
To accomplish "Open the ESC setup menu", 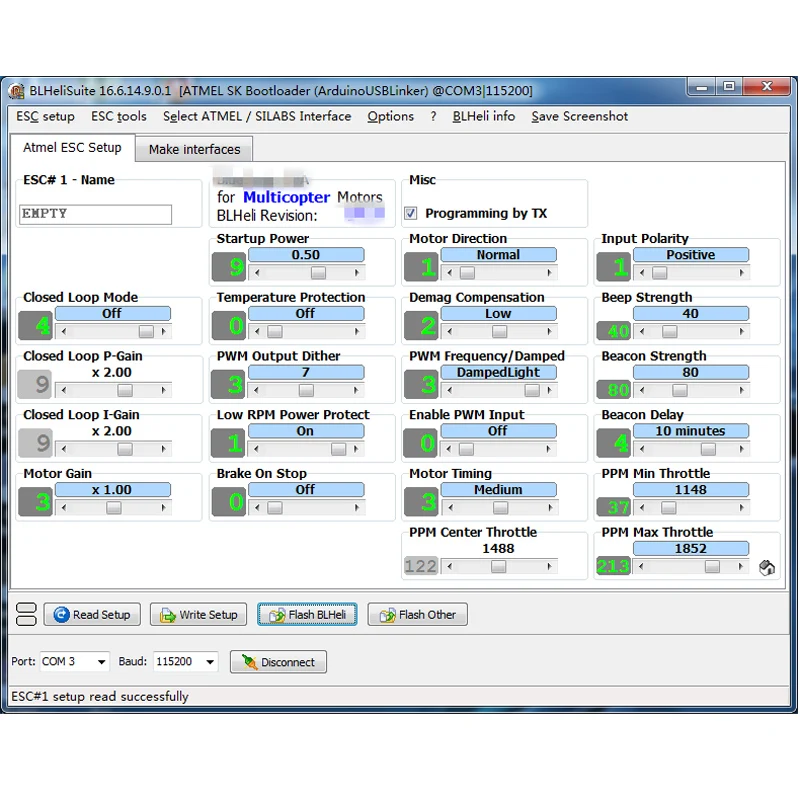I will pyautogui.click(x=45, y=116).
